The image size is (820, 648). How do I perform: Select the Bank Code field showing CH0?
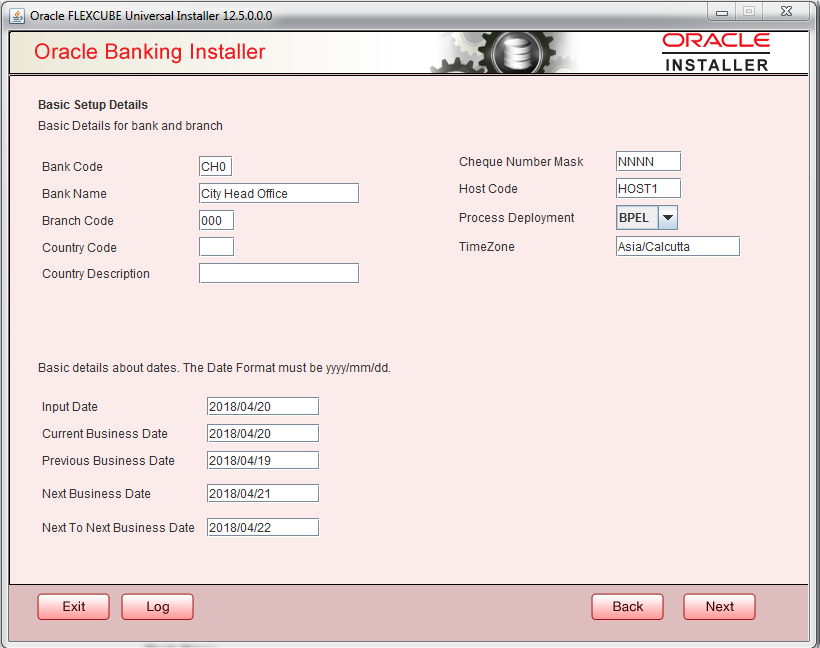216,166
